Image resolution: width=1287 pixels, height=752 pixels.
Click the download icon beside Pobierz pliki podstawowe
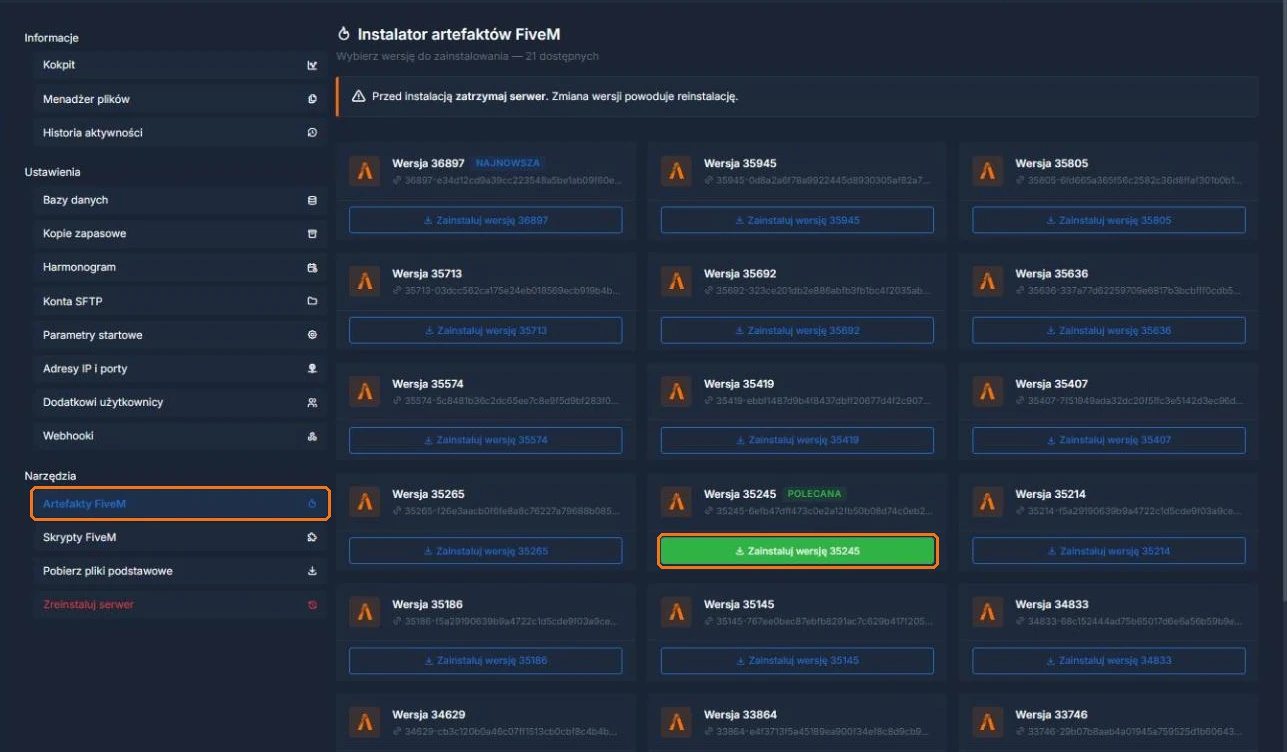tap(312, 571)
